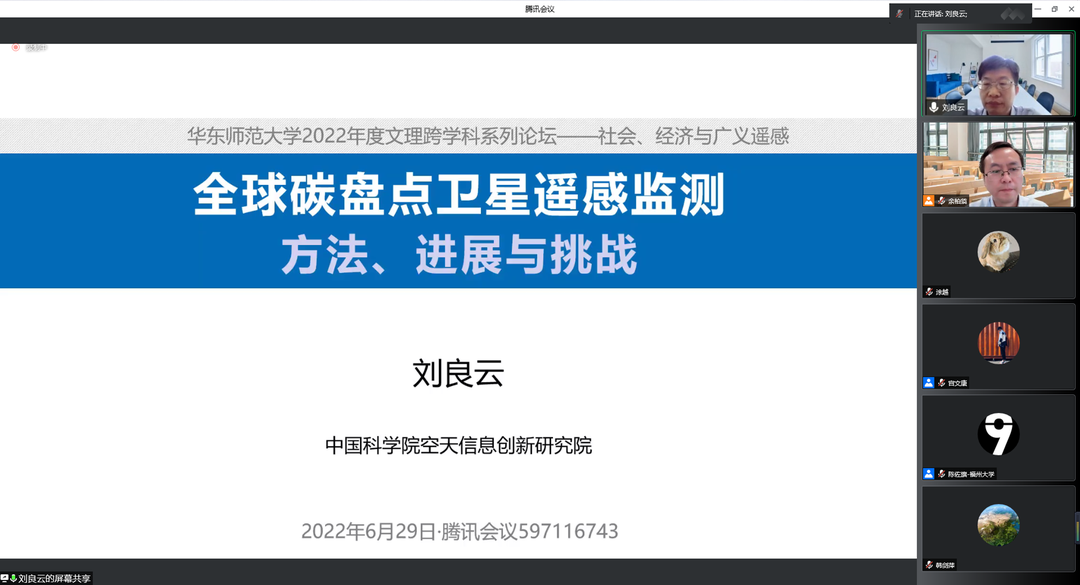Click the mic icon next to 韩创锋's name

pyautogui.click(x=927, y=564)
